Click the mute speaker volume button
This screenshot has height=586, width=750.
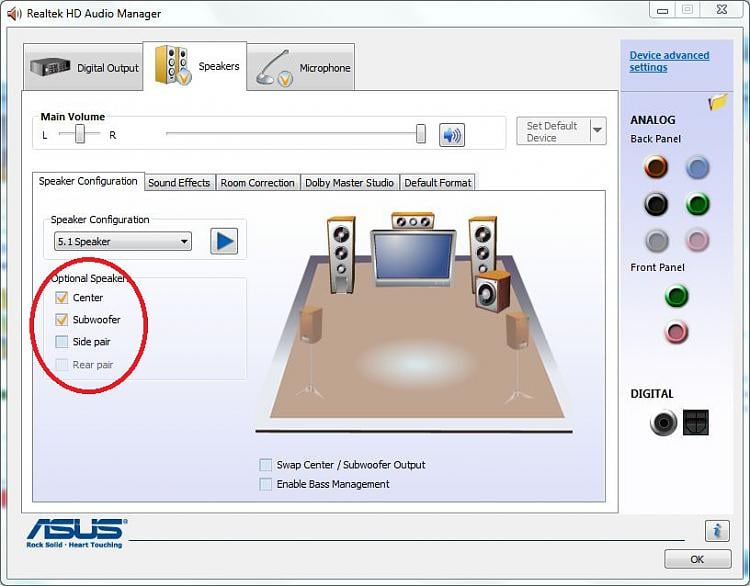pos(452,135)
